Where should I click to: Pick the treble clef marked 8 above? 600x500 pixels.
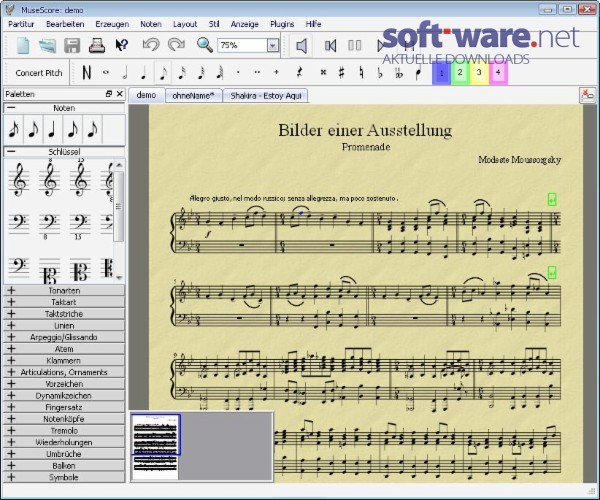[50, 179]
